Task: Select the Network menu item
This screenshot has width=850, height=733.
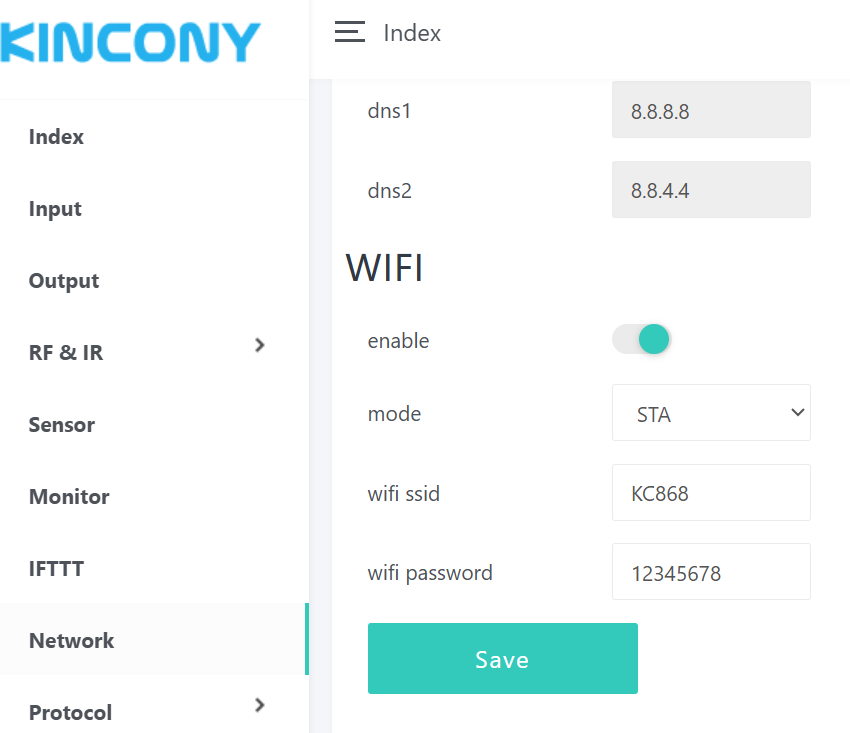Action: click(x=72, y=641)
